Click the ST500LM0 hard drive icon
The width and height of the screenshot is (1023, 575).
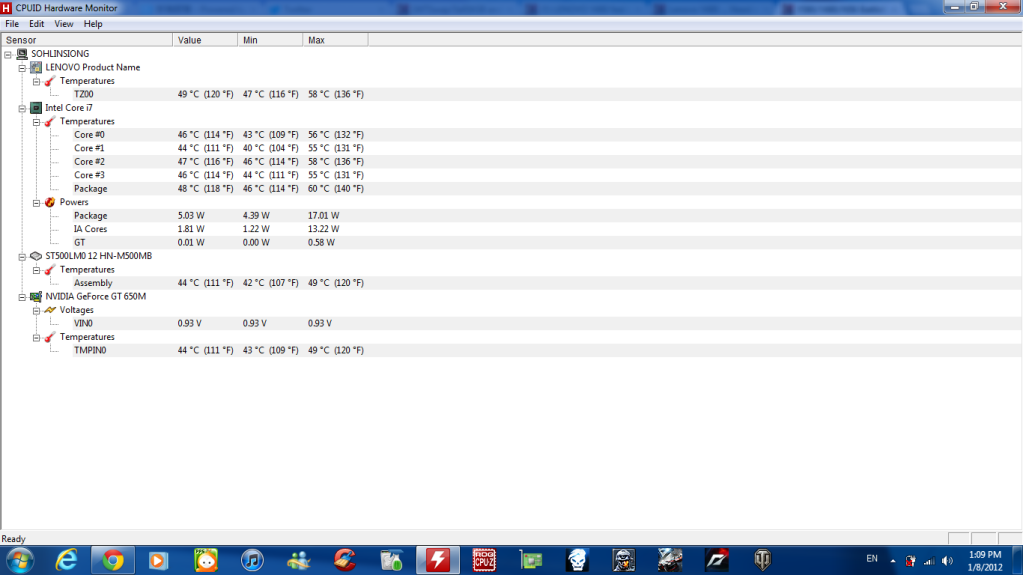click(36, 256)
